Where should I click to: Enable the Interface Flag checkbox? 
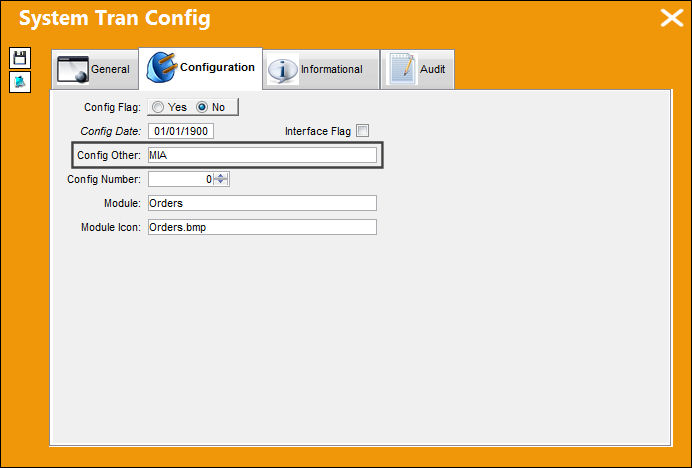click(x=362, y=131)
